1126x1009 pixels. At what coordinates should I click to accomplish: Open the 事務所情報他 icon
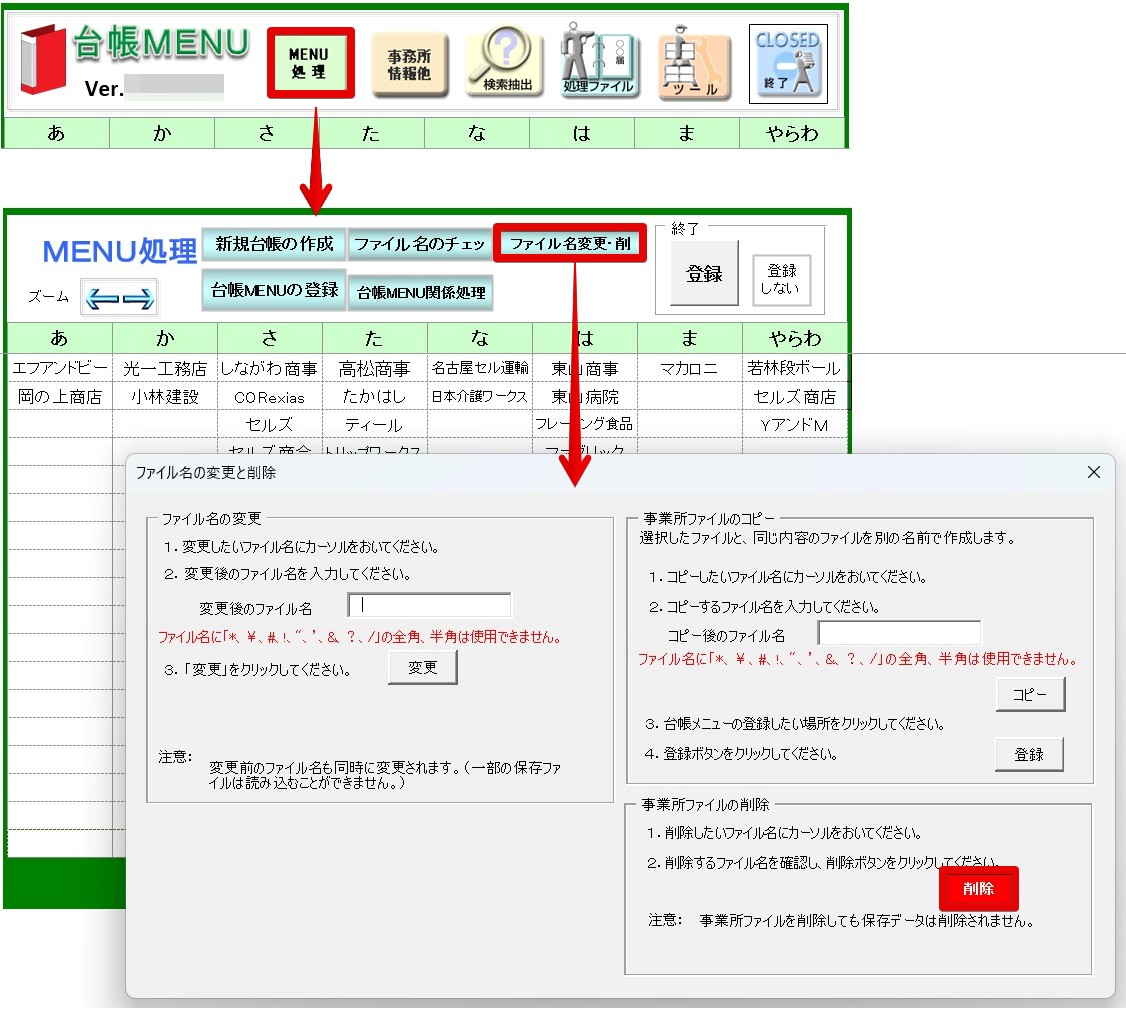pyautogui.click(x=409, y=65)
